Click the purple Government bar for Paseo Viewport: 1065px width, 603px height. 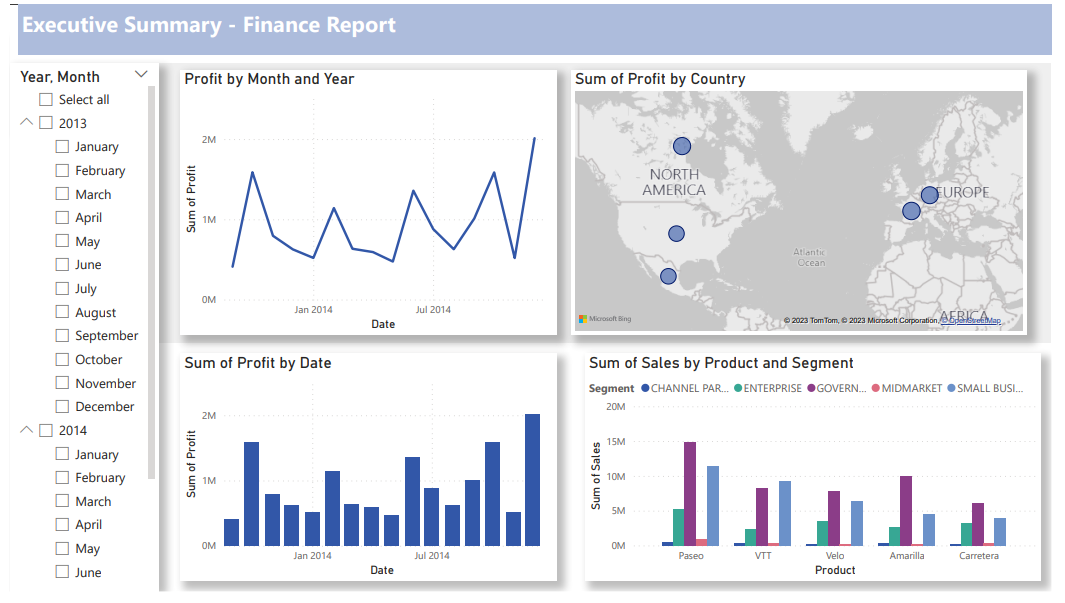[690, 493]
